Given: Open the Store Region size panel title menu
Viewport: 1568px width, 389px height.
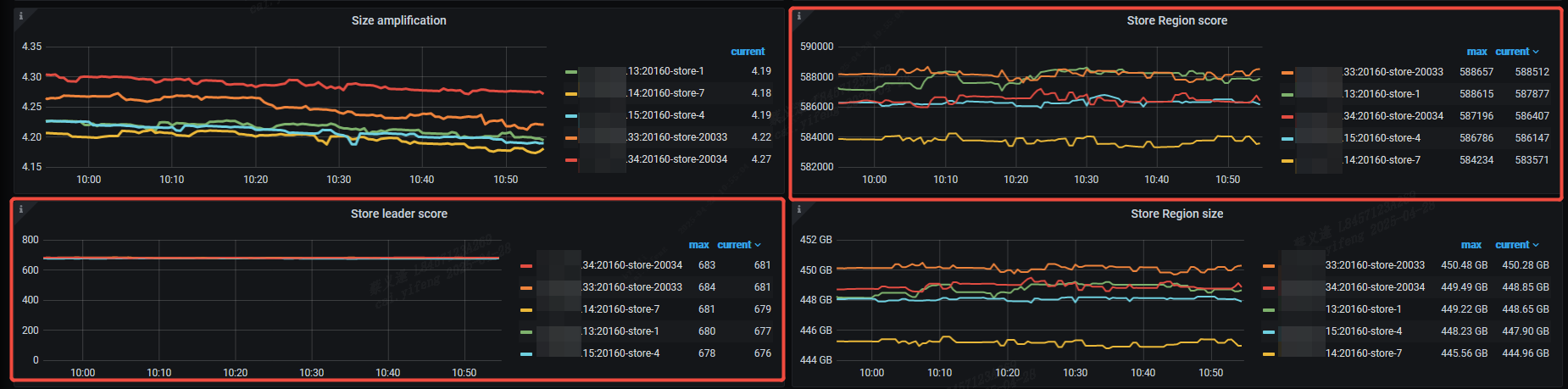Looking at the screenshot, I should (1177, 214).
